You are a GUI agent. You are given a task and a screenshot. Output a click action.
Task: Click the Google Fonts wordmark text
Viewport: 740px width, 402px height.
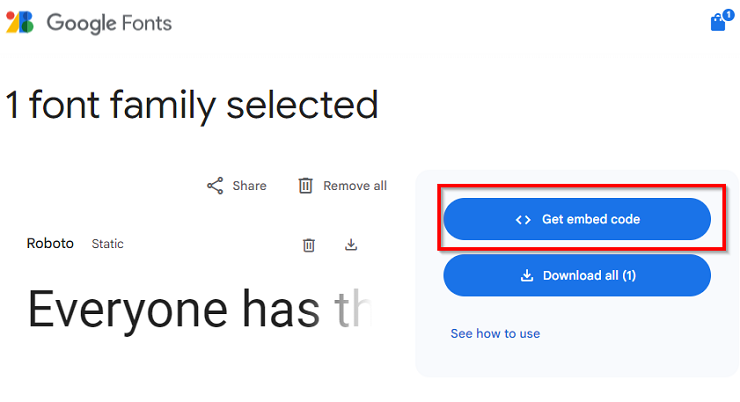[x=109, y=23]
